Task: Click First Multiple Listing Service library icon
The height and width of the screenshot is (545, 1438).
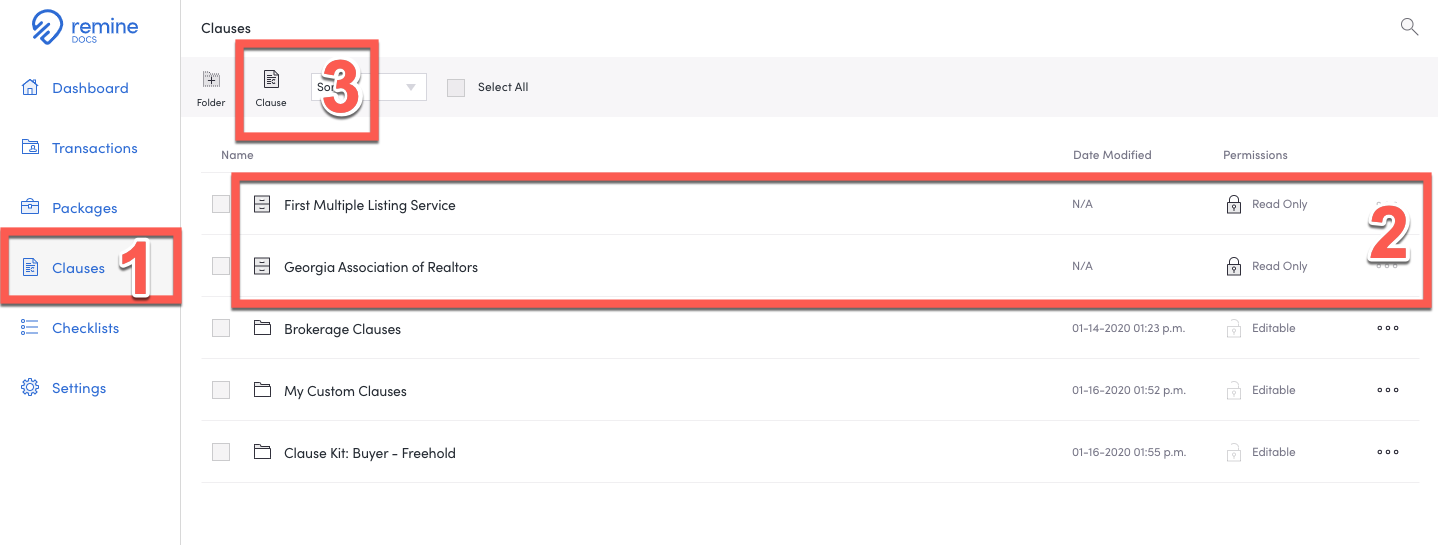Action: click(x=262, y=204)
